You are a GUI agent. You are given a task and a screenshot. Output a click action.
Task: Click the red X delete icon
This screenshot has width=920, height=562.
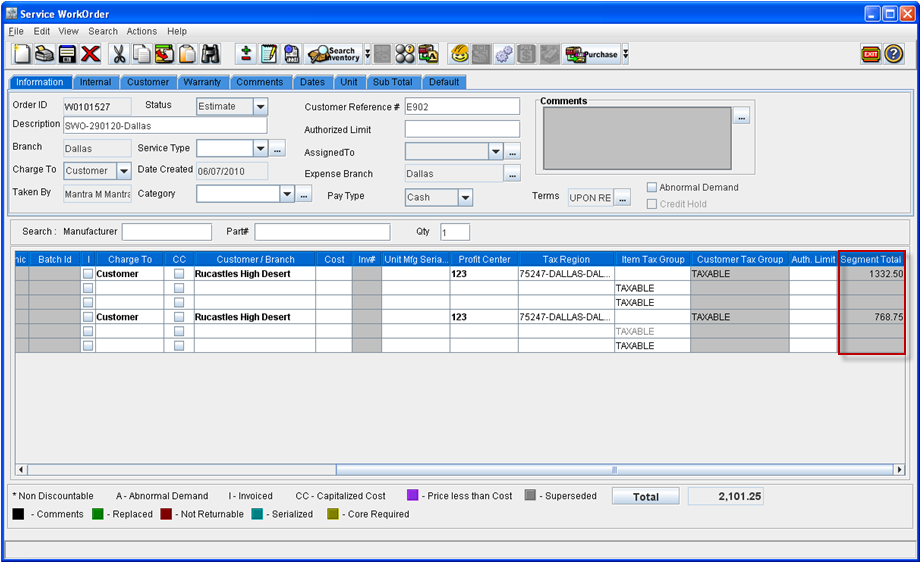[x=90, y=54]
